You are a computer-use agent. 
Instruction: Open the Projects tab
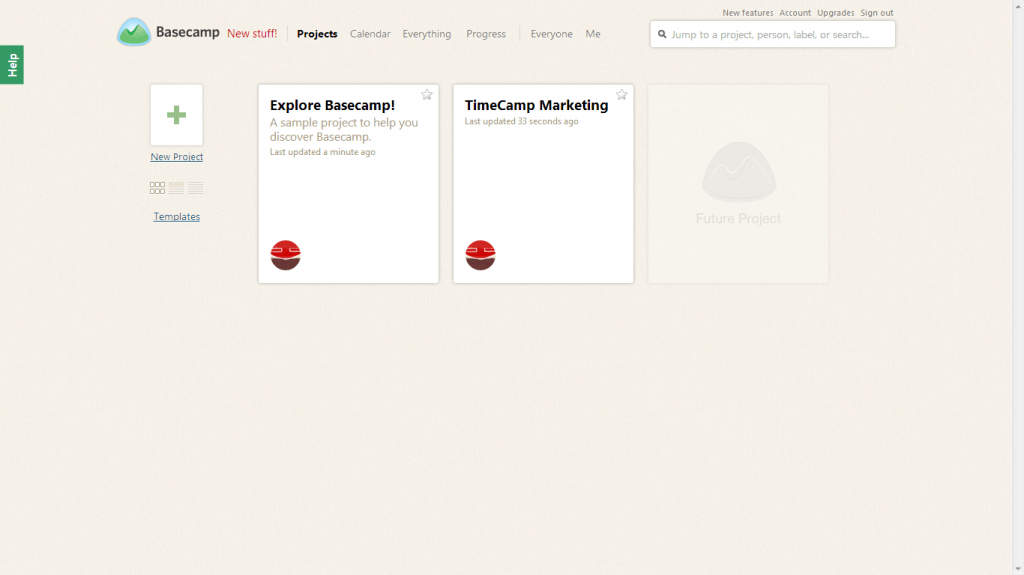[317, 34]
